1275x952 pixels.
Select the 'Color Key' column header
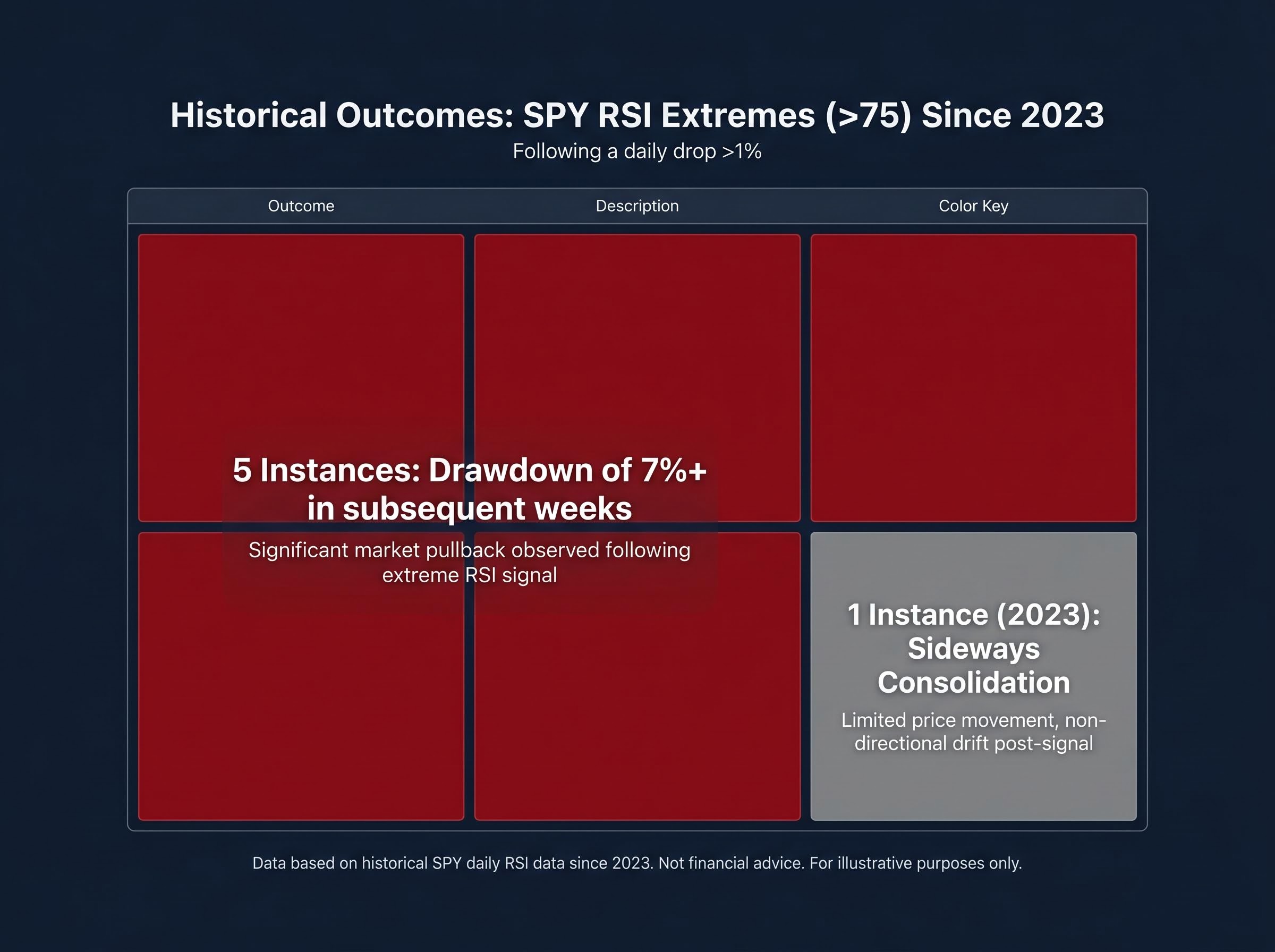click(x=973, y=206)
